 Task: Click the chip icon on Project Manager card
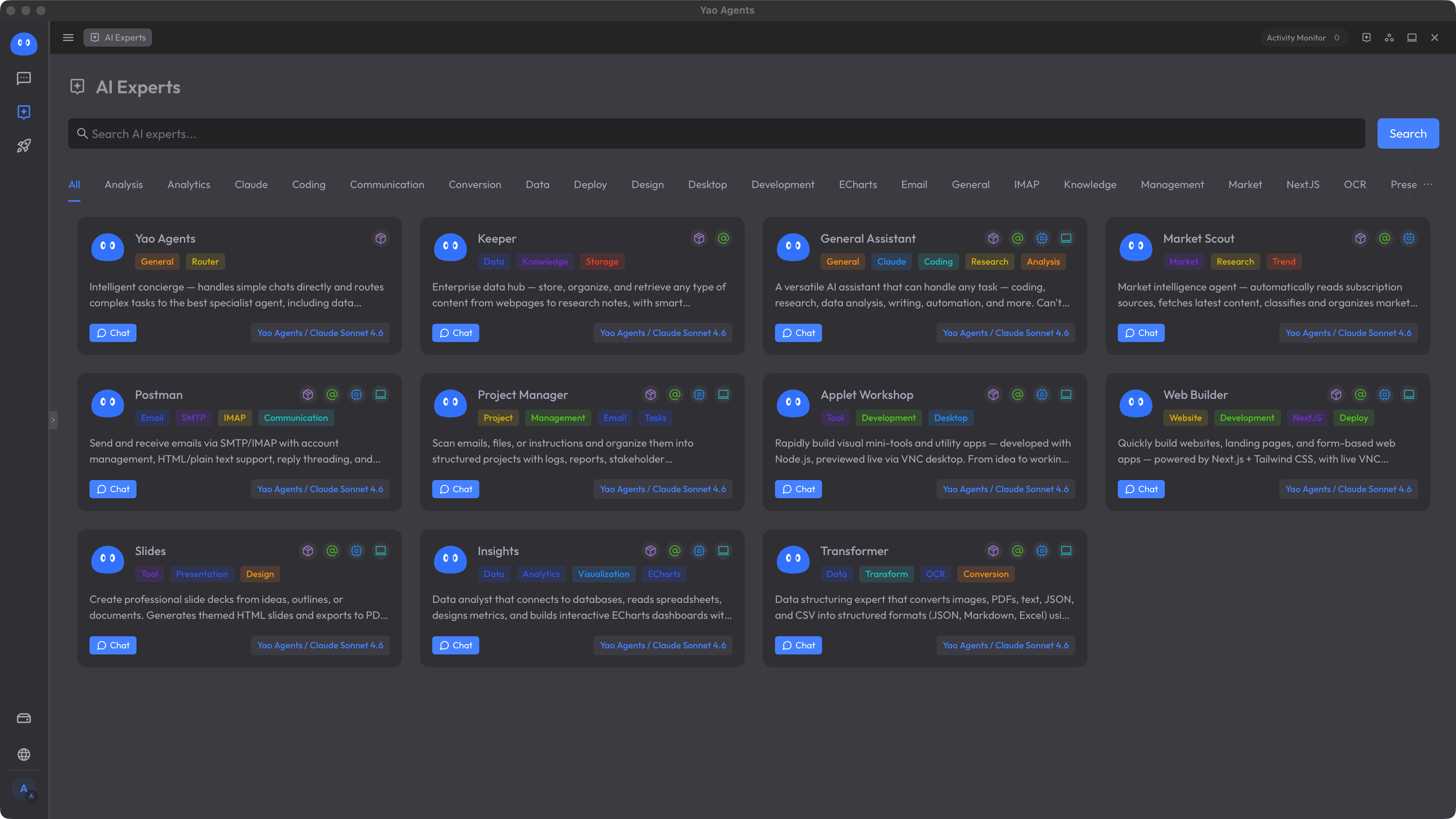pos(699,394)
